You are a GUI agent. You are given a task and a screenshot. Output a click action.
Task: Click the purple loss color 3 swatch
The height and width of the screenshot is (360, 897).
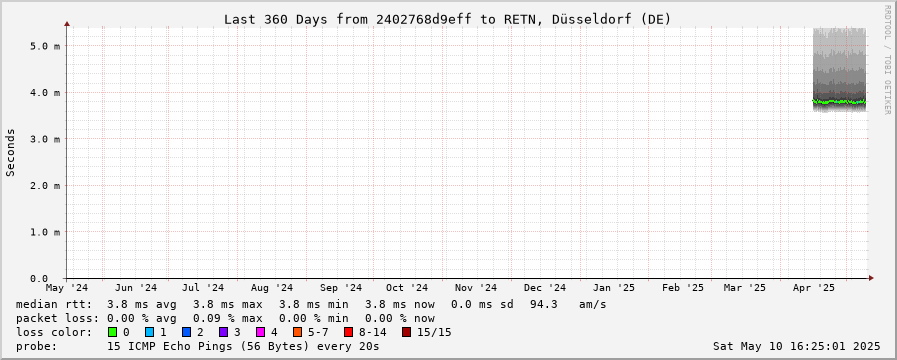pos(223,332)
